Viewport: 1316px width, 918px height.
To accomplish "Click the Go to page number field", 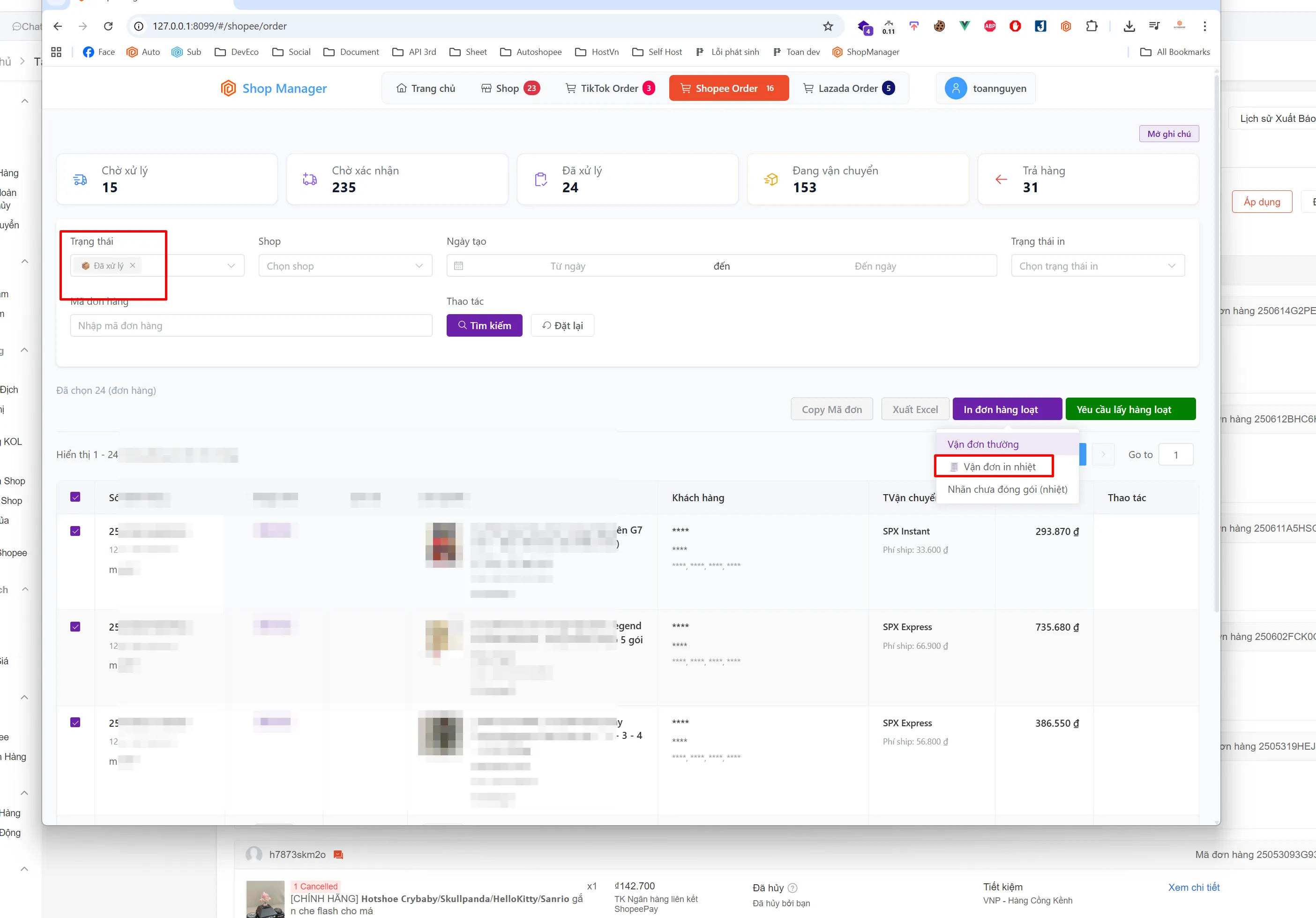I will (x=1175, y=455).
